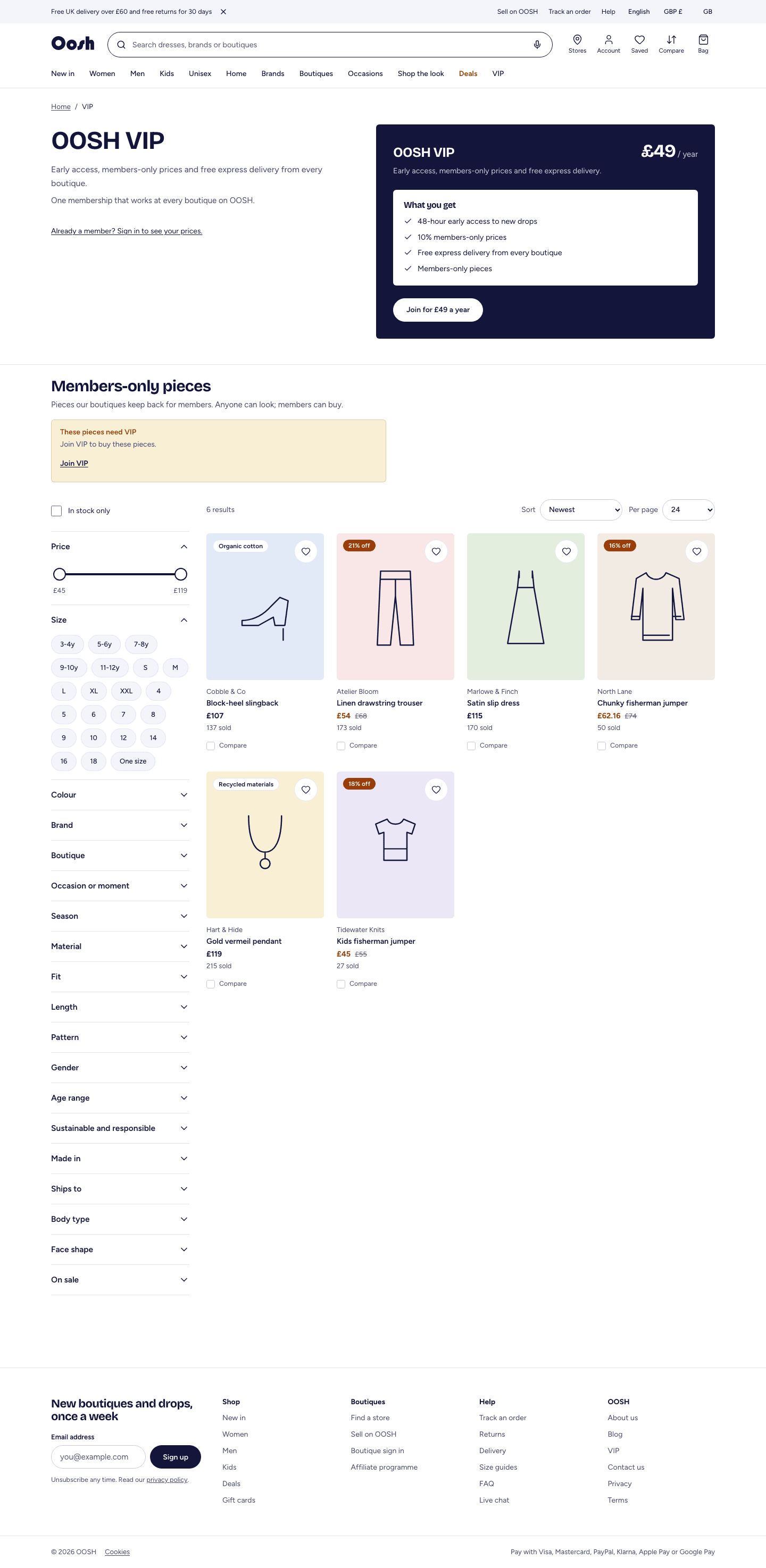The image size is (766, 1568).
Task: Click Already a member sign in link
Action: point(127,231)
